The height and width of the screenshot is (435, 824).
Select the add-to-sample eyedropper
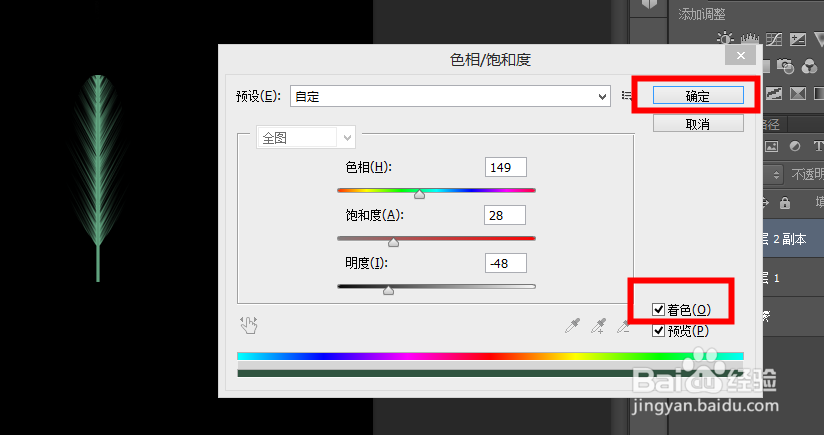pos(598,326)
